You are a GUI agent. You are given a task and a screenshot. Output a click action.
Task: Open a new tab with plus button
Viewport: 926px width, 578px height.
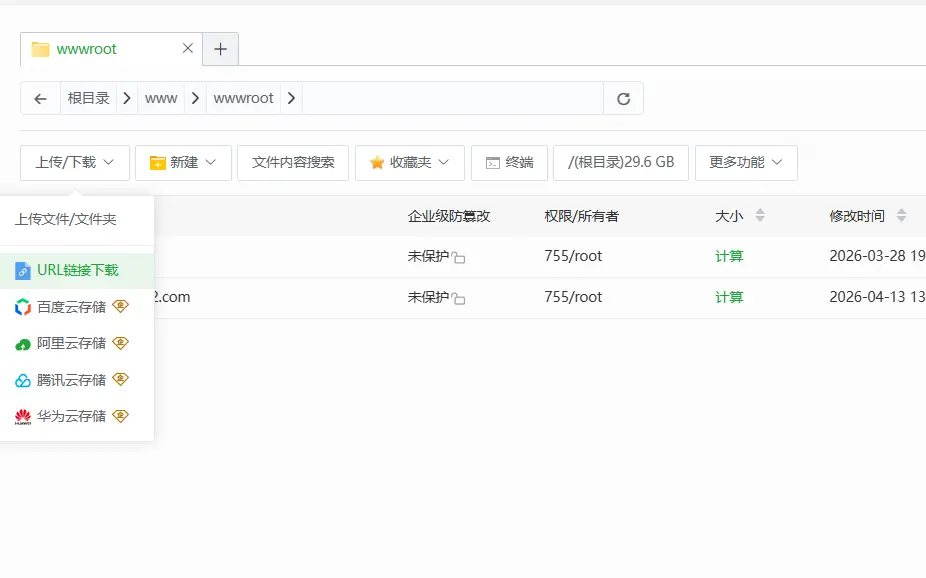220,49
